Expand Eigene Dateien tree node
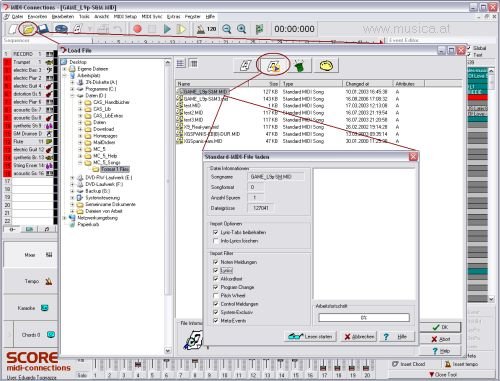 pos(65,69)
